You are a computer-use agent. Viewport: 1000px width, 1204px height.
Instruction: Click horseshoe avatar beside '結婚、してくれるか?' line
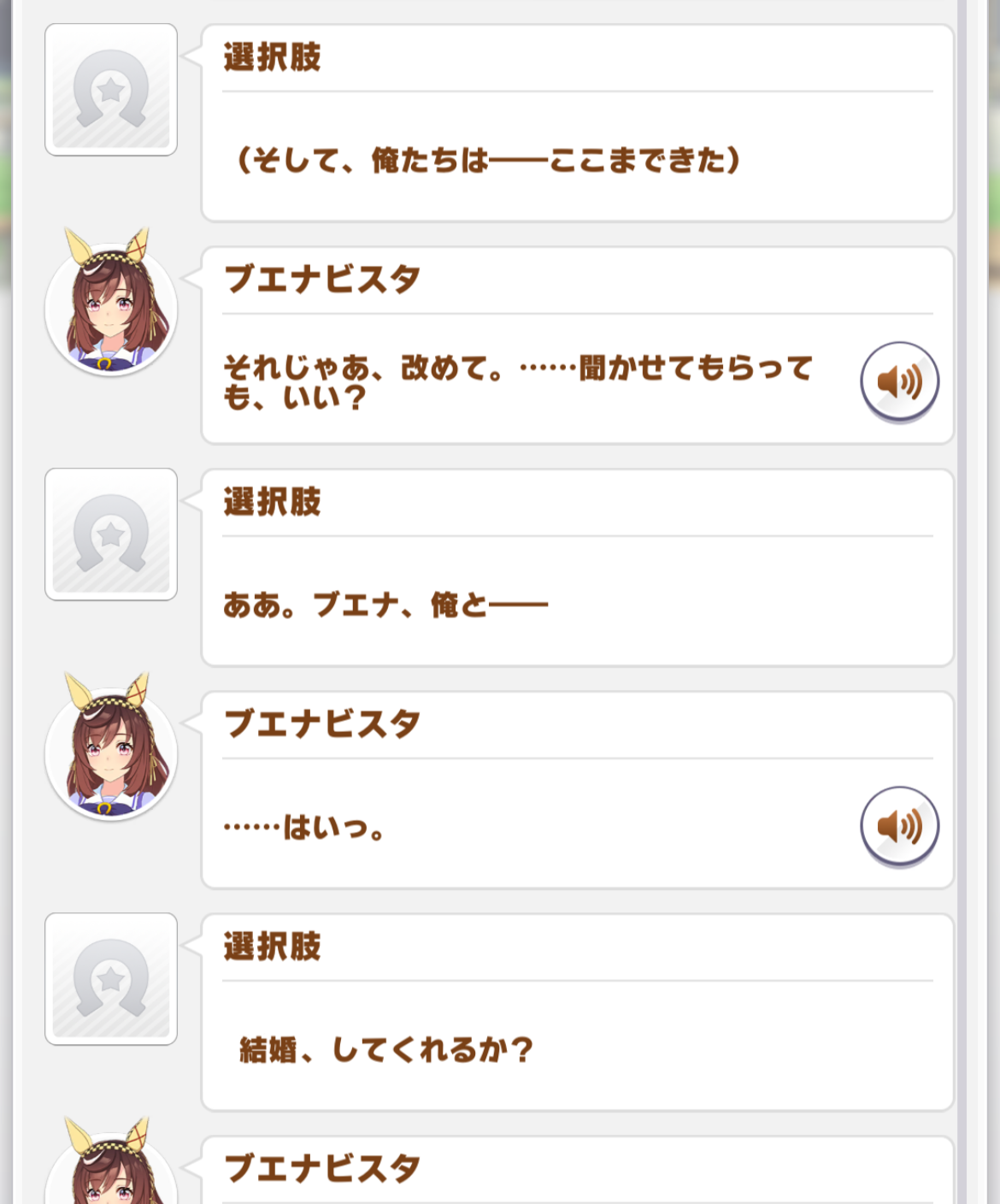[111, 979]
